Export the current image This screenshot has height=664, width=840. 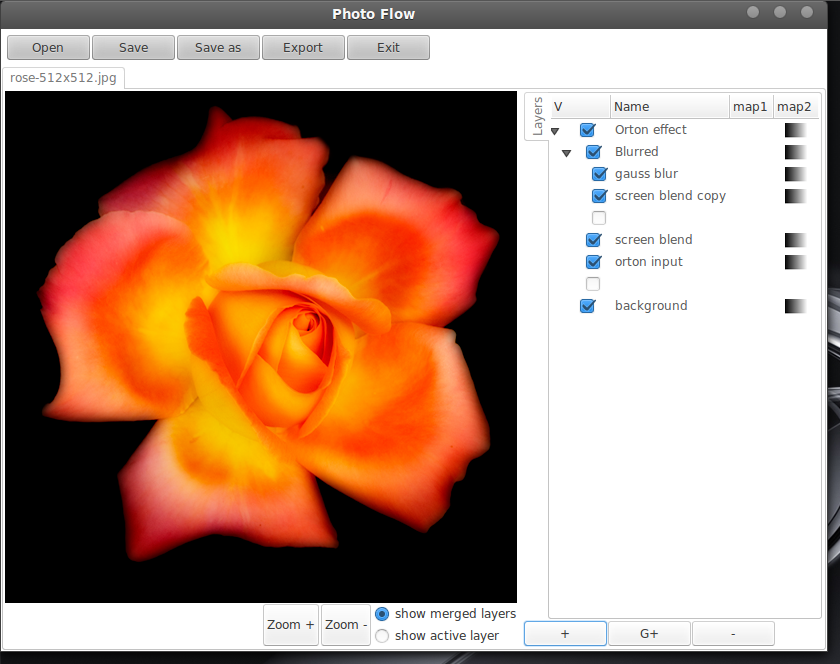click(x=302, y=47)
